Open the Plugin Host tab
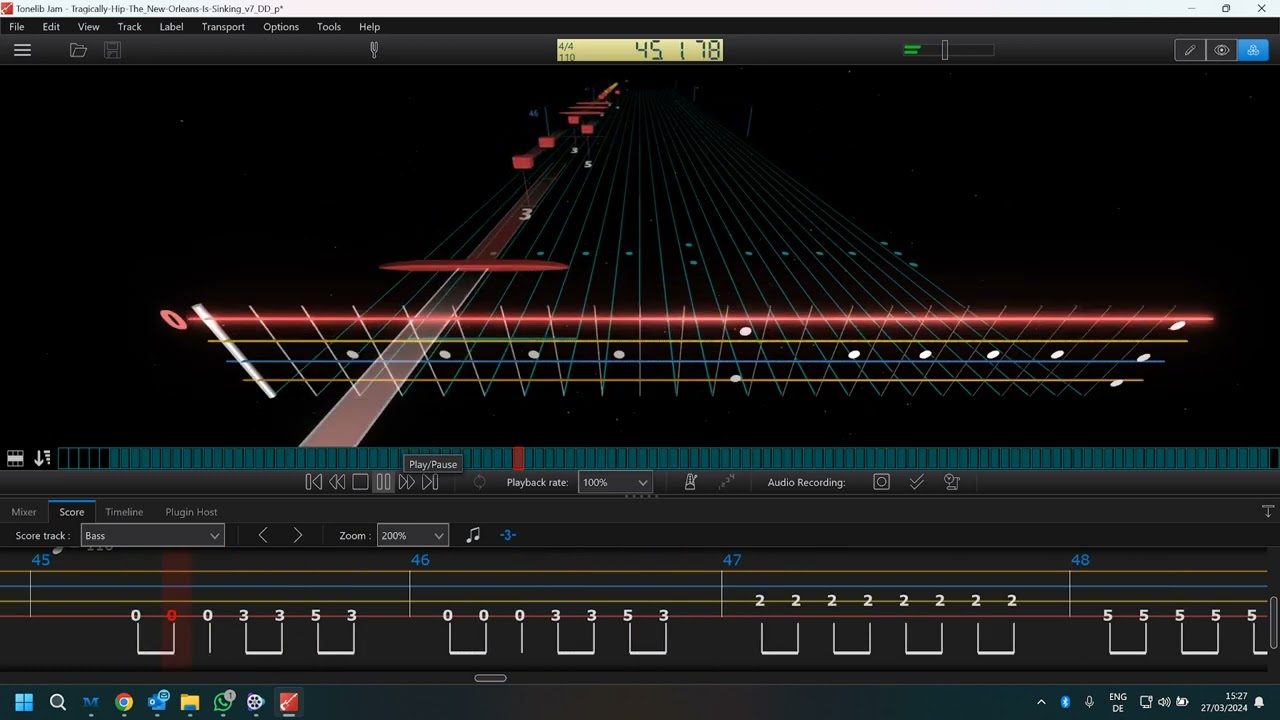 [x=191, y=512]
